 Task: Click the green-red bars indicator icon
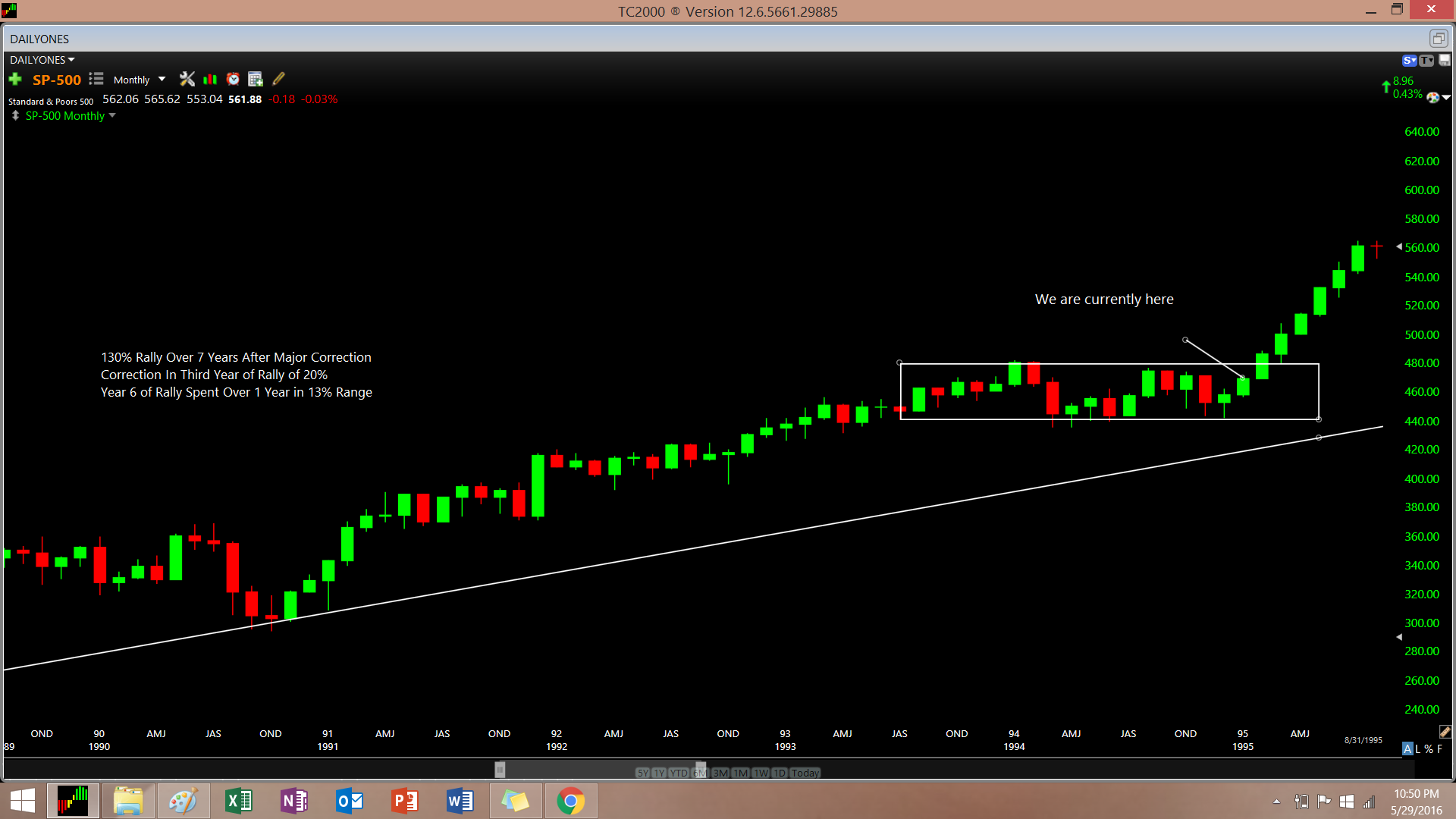pos(210,79)
